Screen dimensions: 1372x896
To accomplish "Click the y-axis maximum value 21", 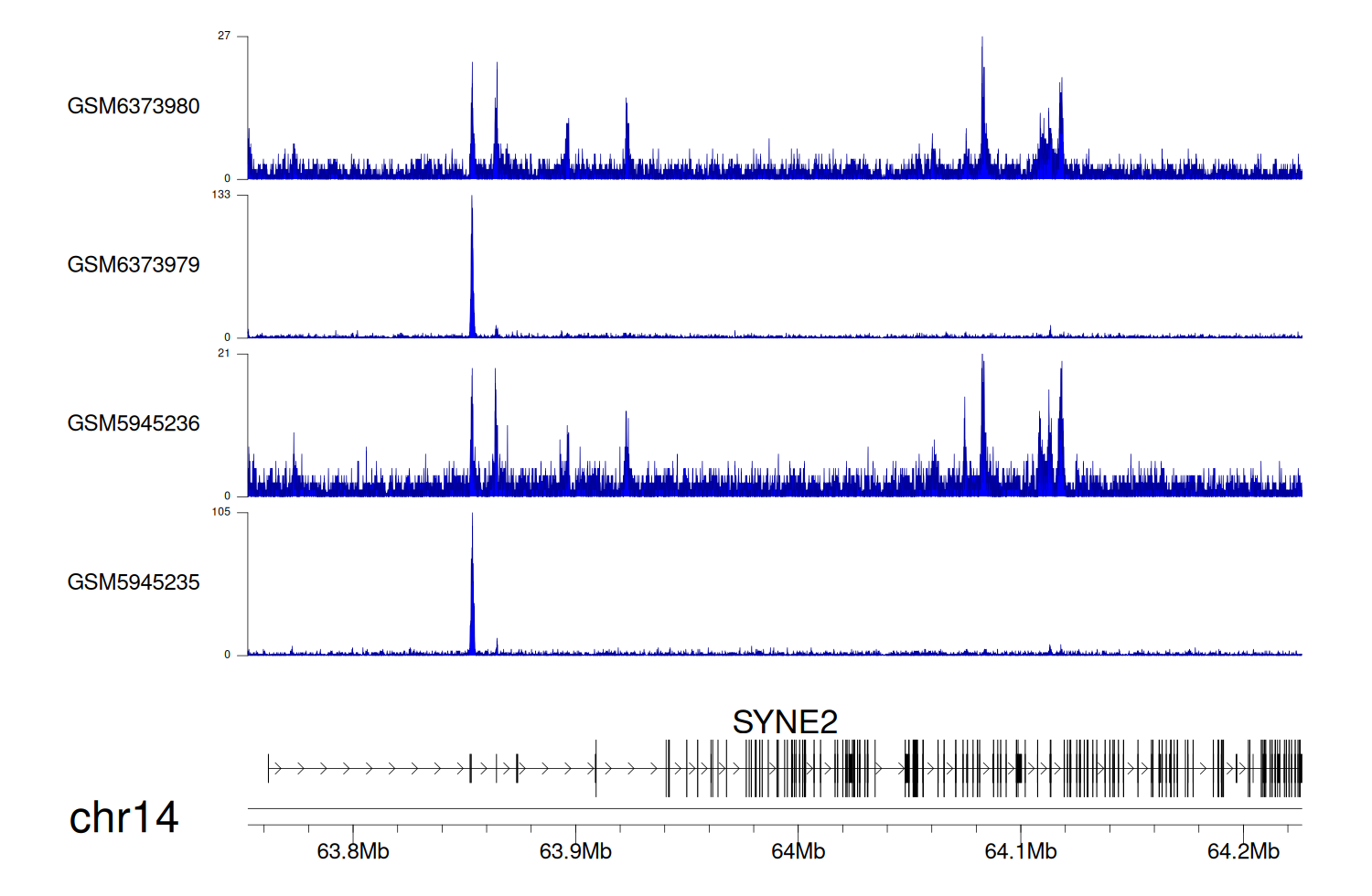I will (224, 354).
